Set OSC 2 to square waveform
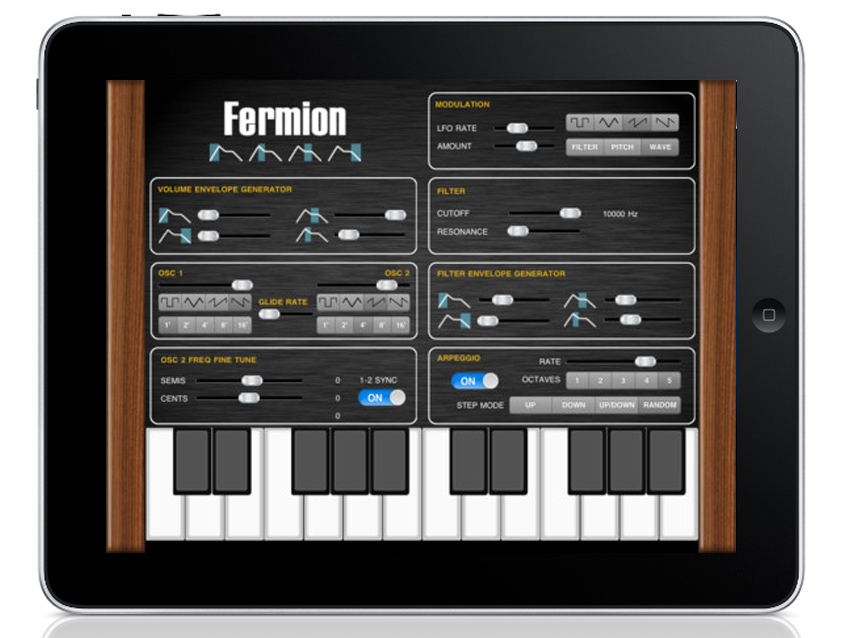Screen dimensions: 850x638 click(329, 302)
